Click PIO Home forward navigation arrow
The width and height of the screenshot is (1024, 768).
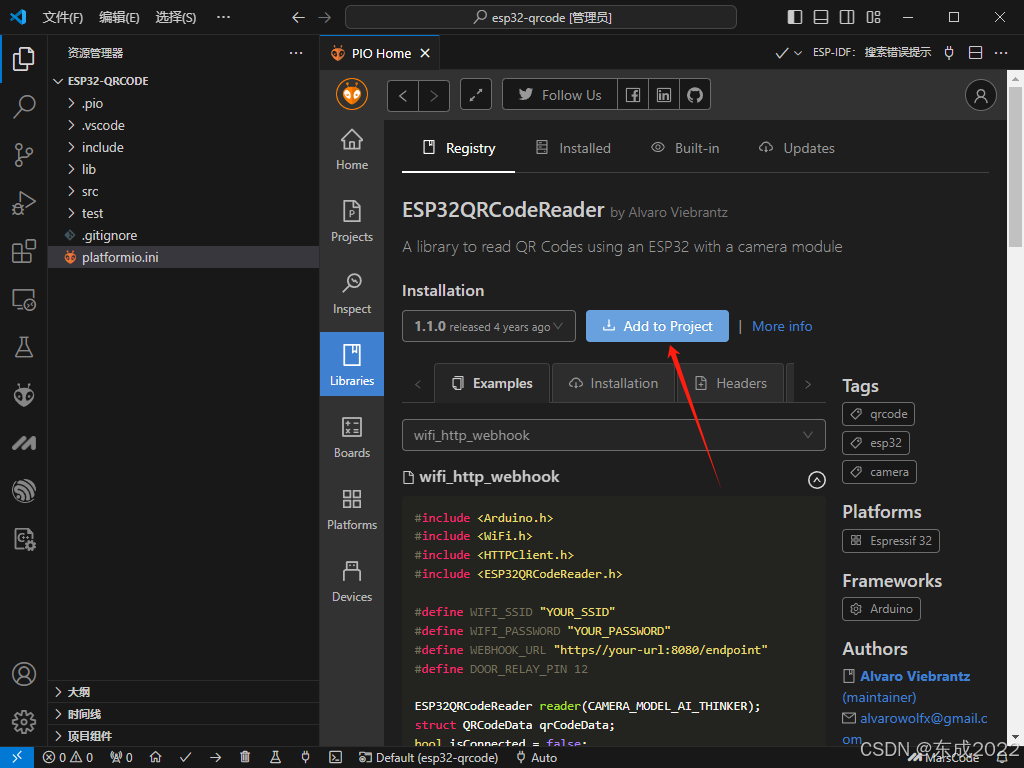pyautogui.click(x=434, y=95)
